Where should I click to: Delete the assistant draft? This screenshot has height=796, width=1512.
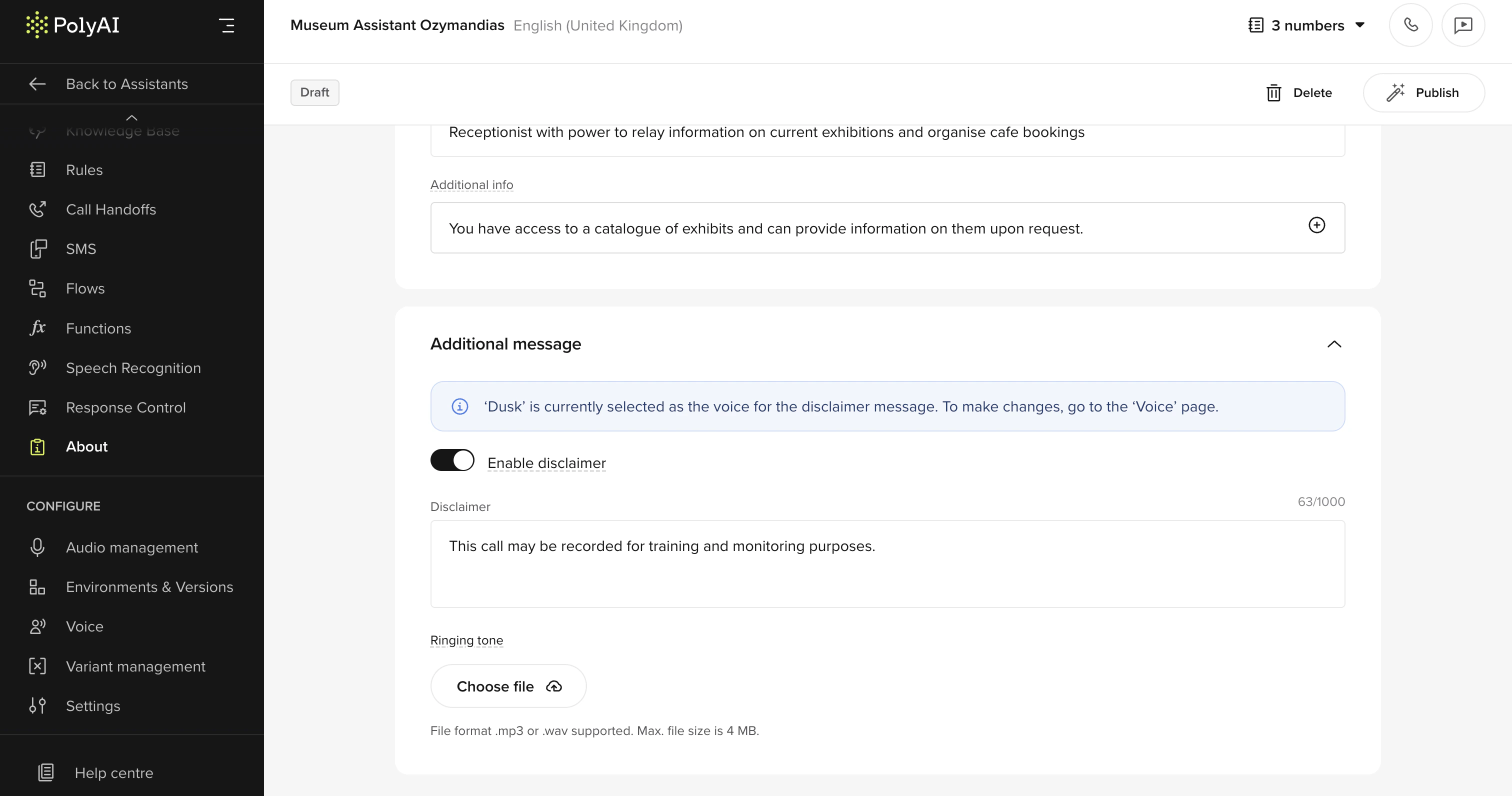click(x=1299, y=92)
